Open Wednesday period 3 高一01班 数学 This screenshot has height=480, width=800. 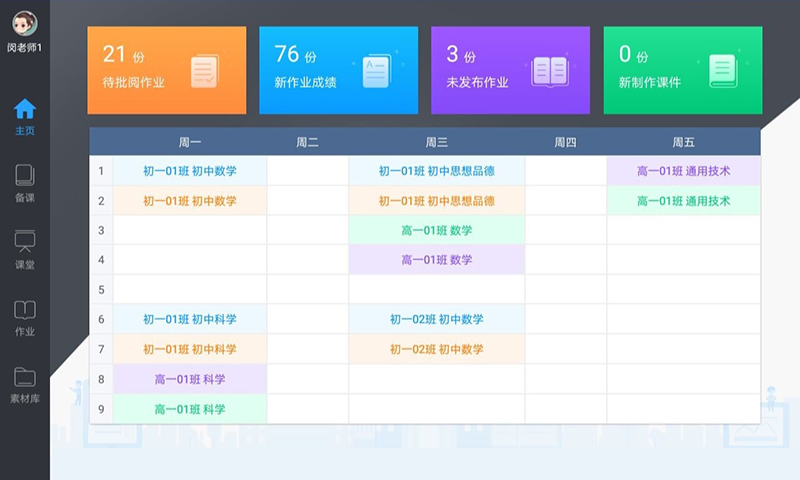click(x=436, y=230)
